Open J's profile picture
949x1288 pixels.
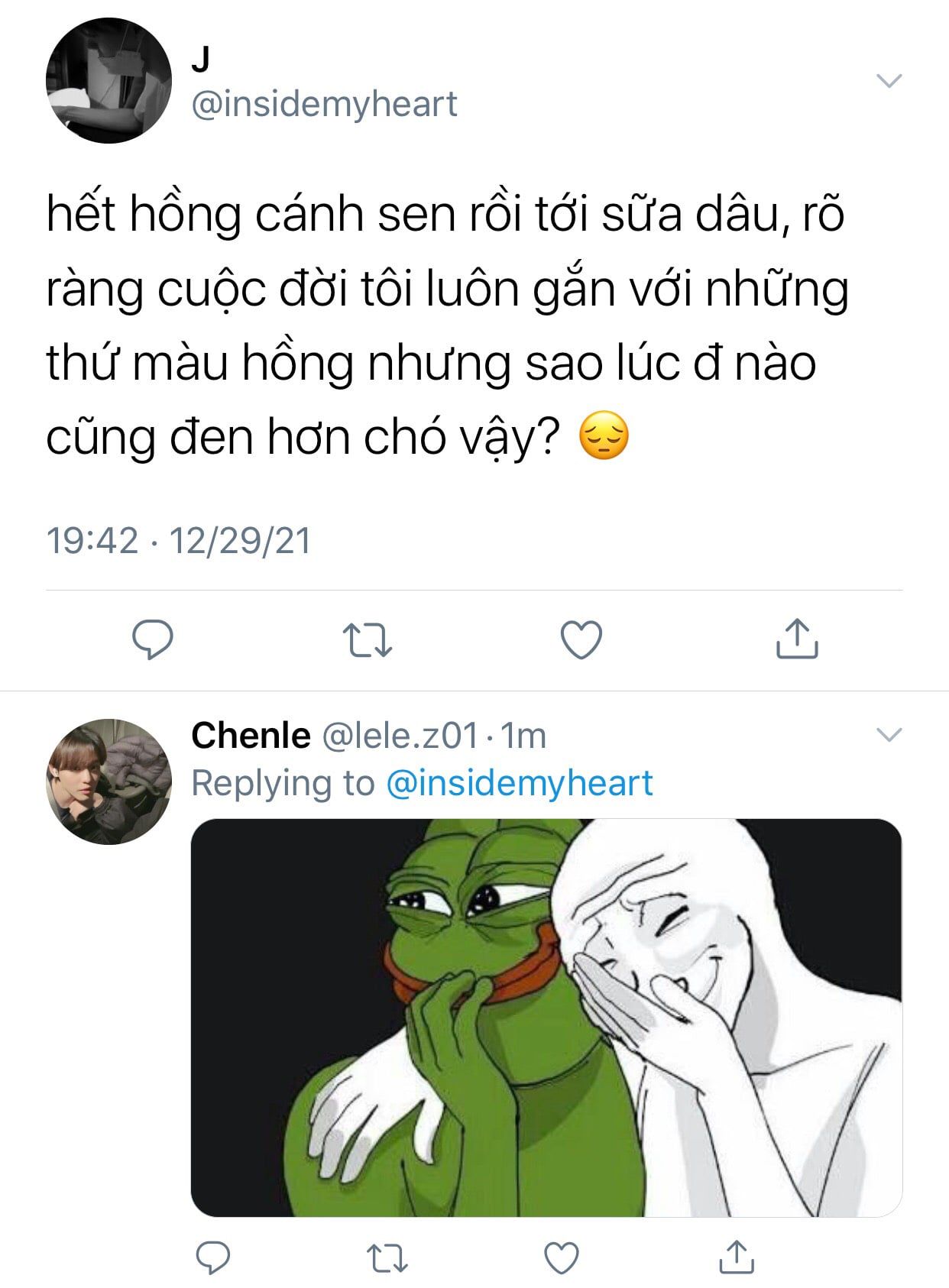(x=109, y=80)
